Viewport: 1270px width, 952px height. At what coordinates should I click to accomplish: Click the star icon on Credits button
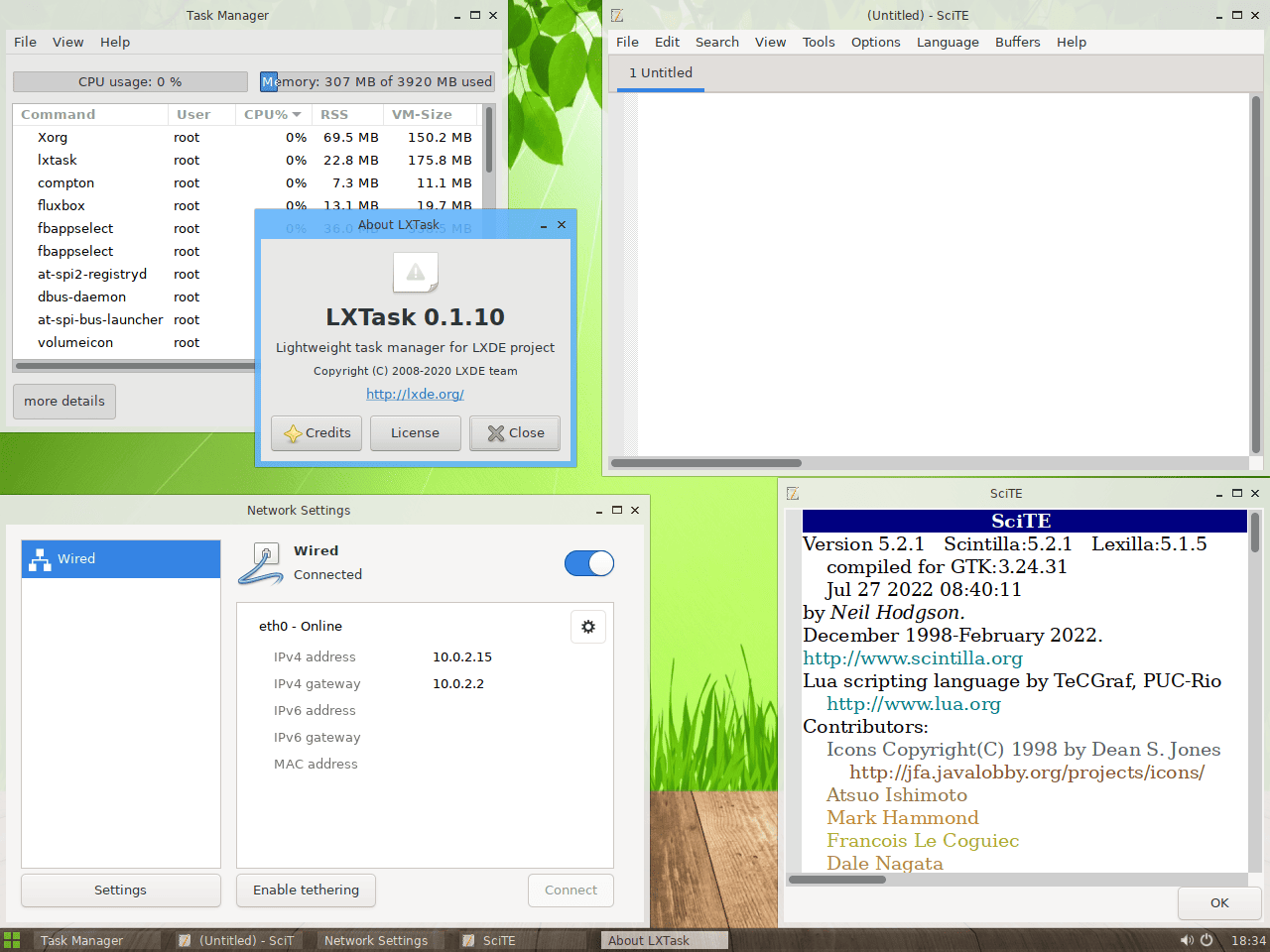tap(293, 433)
